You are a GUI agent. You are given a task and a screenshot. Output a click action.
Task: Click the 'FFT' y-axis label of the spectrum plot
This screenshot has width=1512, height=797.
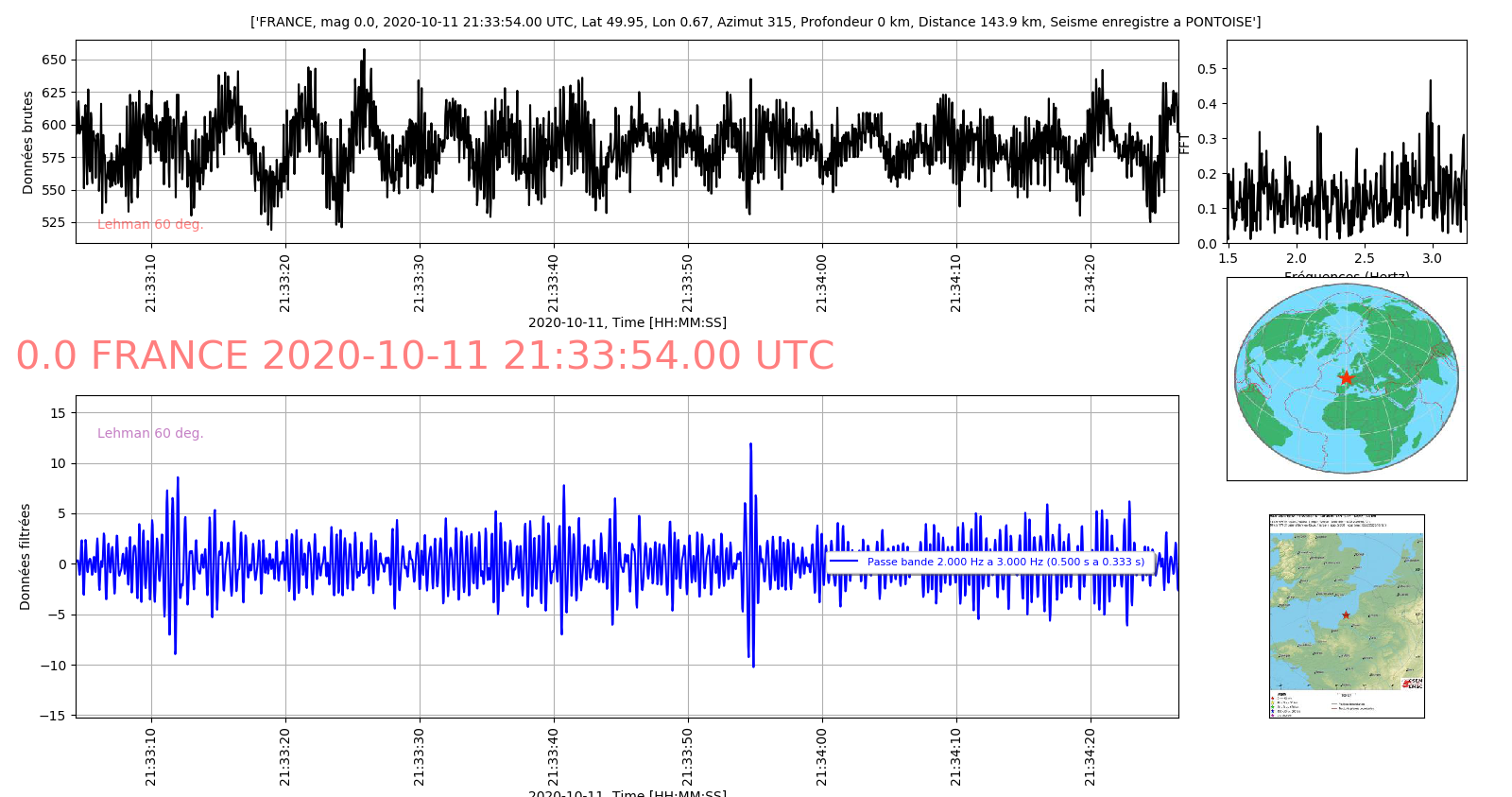[x=1185, y=143]
